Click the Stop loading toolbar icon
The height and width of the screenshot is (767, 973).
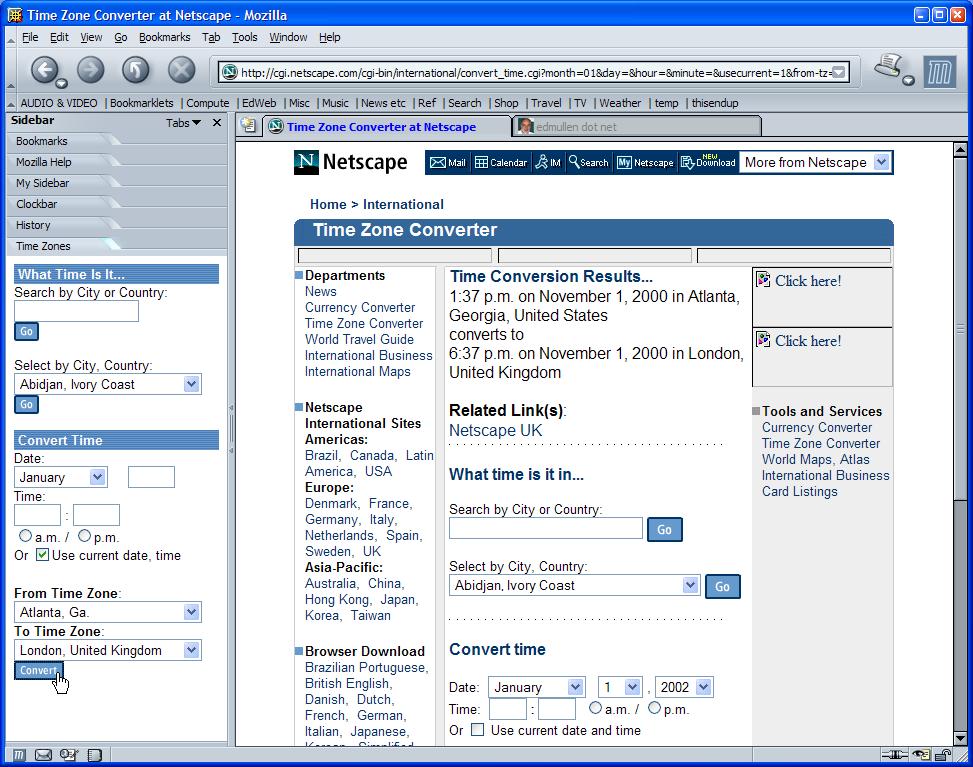click(x=181, y=70)
